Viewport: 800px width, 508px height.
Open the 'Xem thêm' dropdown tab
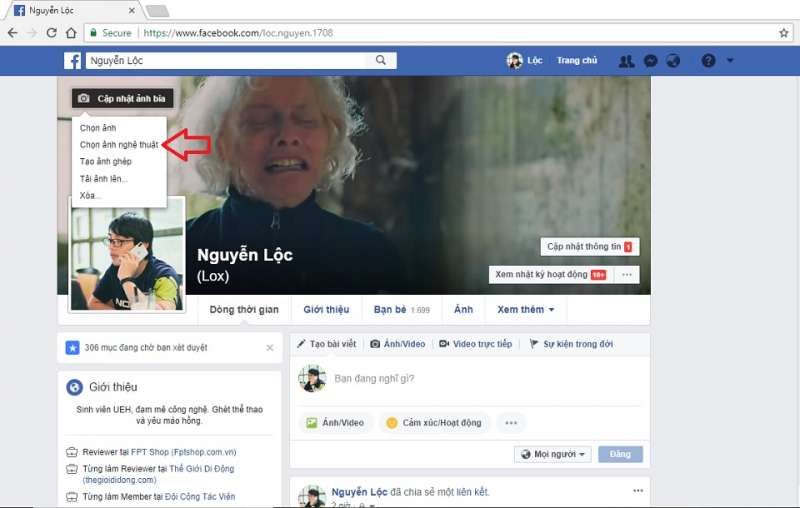[x=525, y=310]
